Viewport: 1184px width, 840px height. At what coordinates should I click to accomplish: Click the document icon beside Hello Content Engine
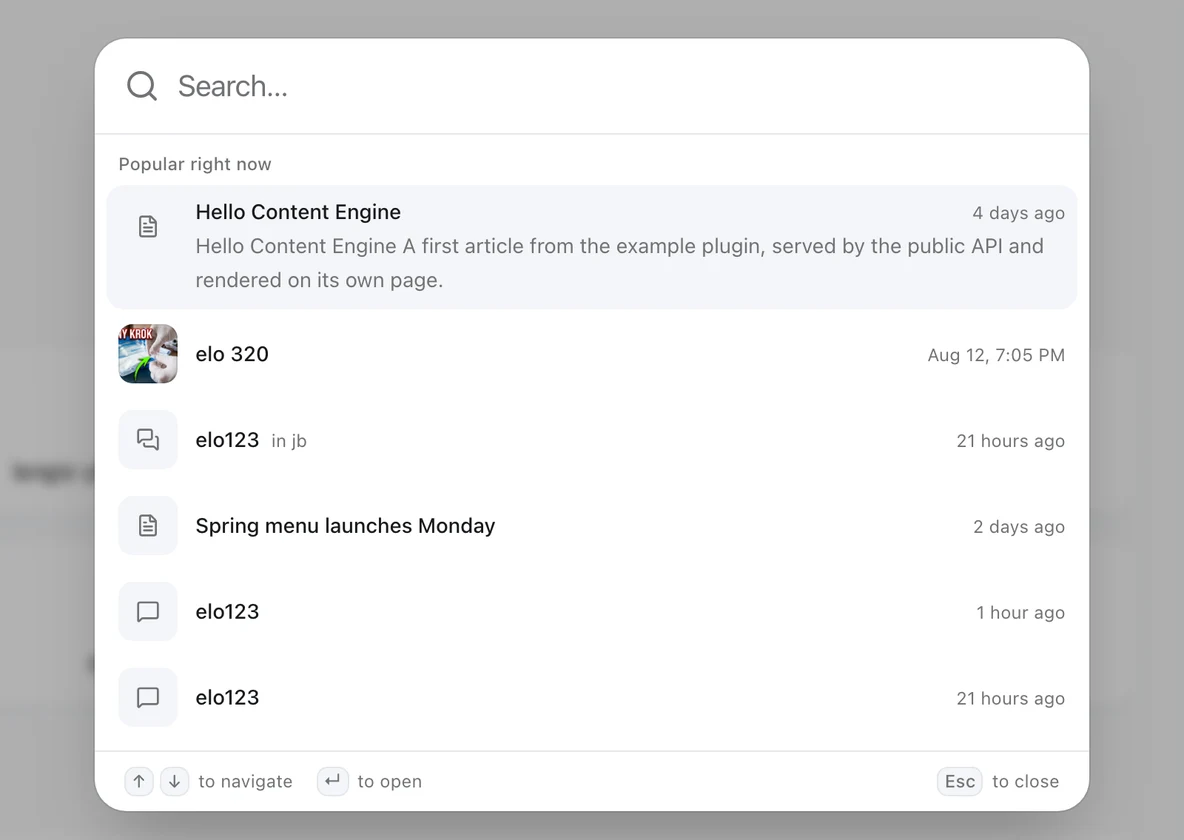(148, 227)
